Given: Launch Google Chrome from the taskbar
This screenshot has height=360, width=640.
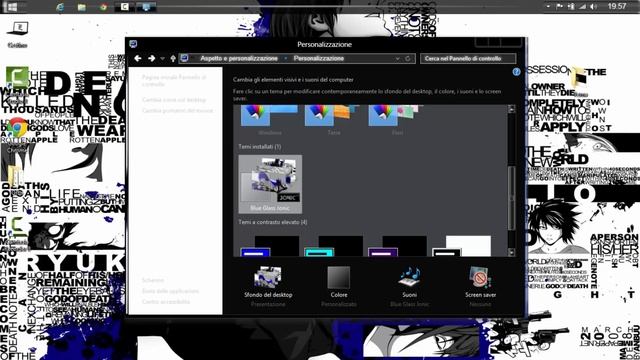Looking at the screenshot, I should point(103,7).
